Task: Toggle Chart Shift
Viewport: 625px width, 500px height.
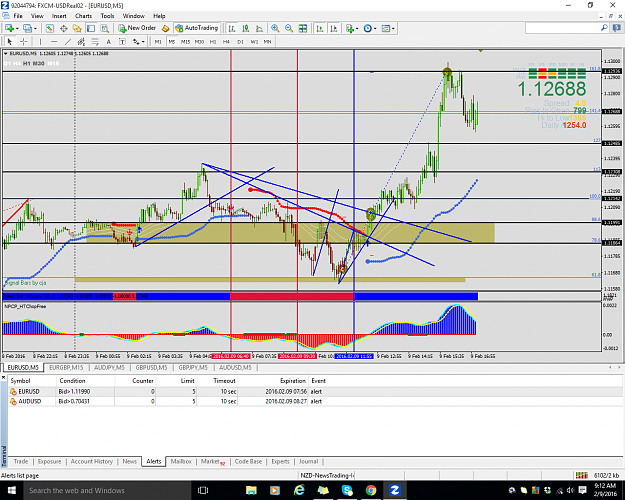Action: coord(334,28)
